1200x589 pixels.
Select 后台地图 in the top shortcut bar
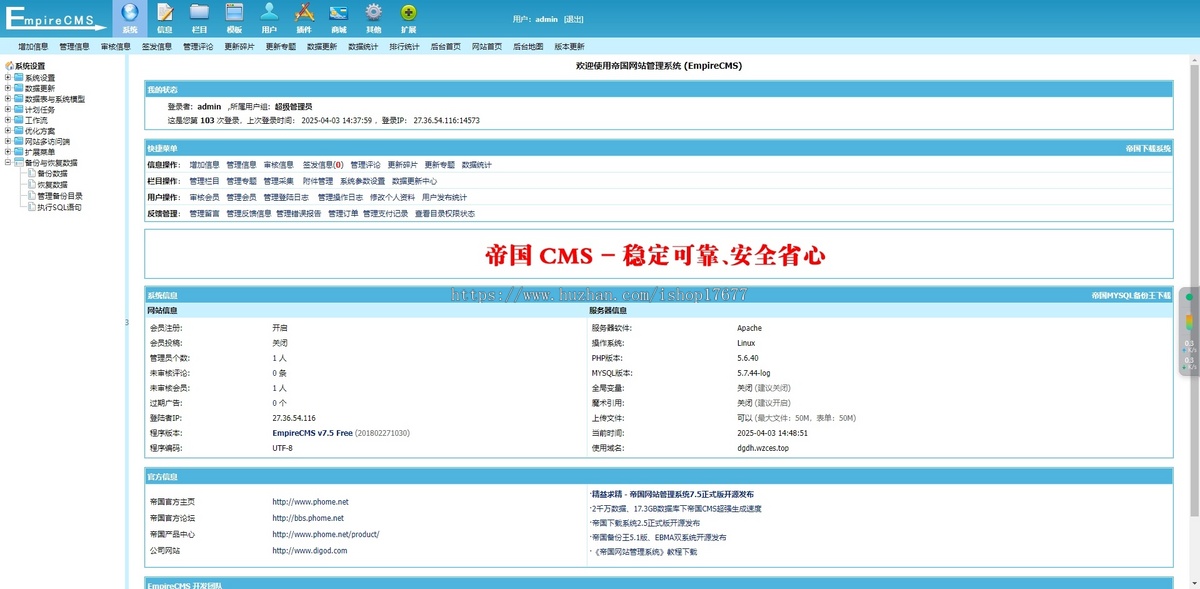point(528,46)
